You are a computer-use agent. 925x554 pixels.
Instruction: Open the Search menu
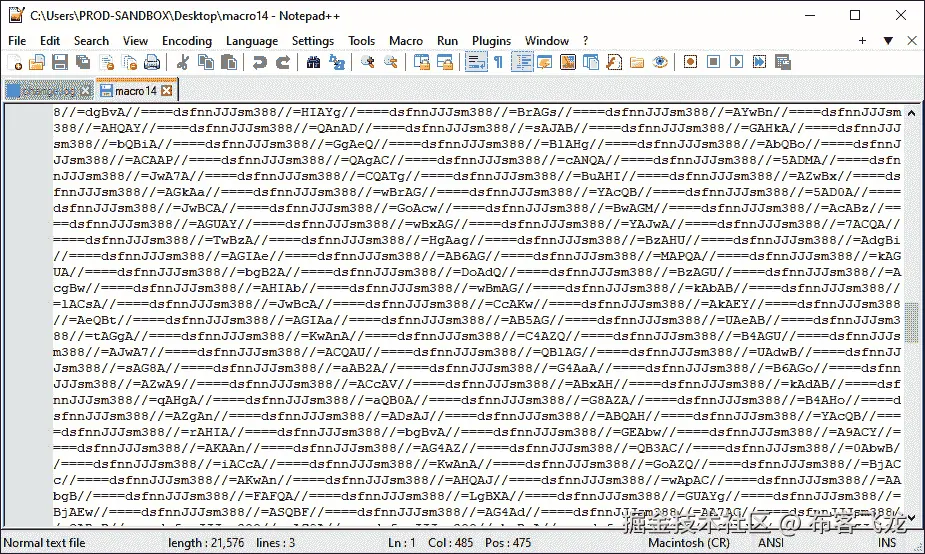(91, 41)
